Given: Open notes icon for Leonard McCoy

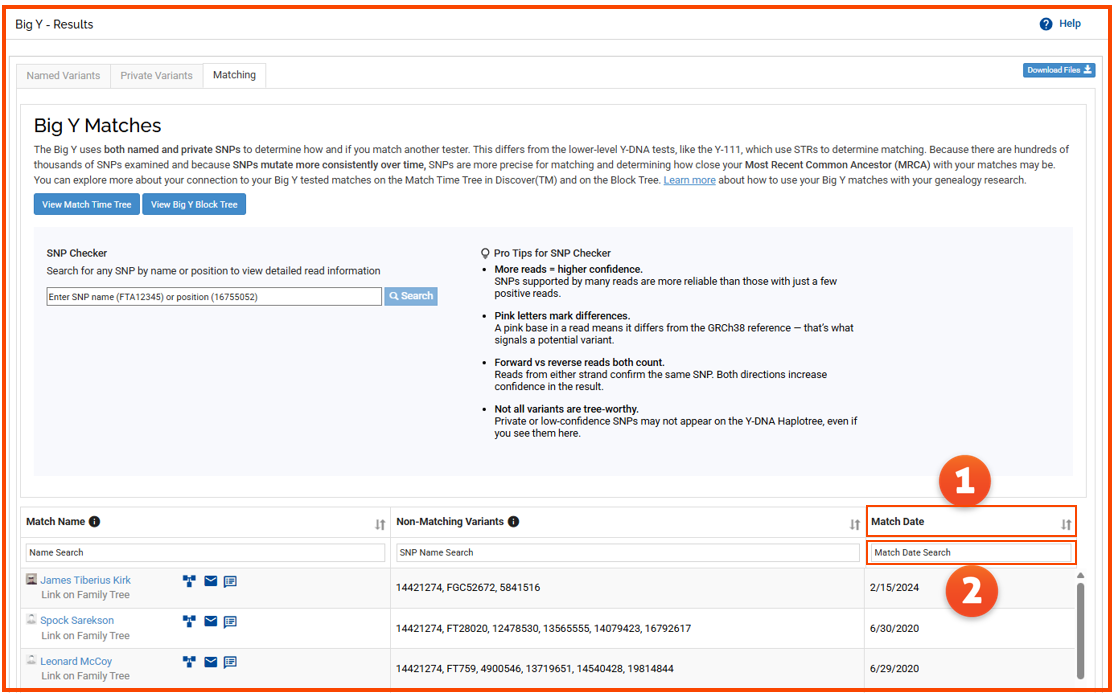Looking at the screenshot, I should click(x=230, y=662).
